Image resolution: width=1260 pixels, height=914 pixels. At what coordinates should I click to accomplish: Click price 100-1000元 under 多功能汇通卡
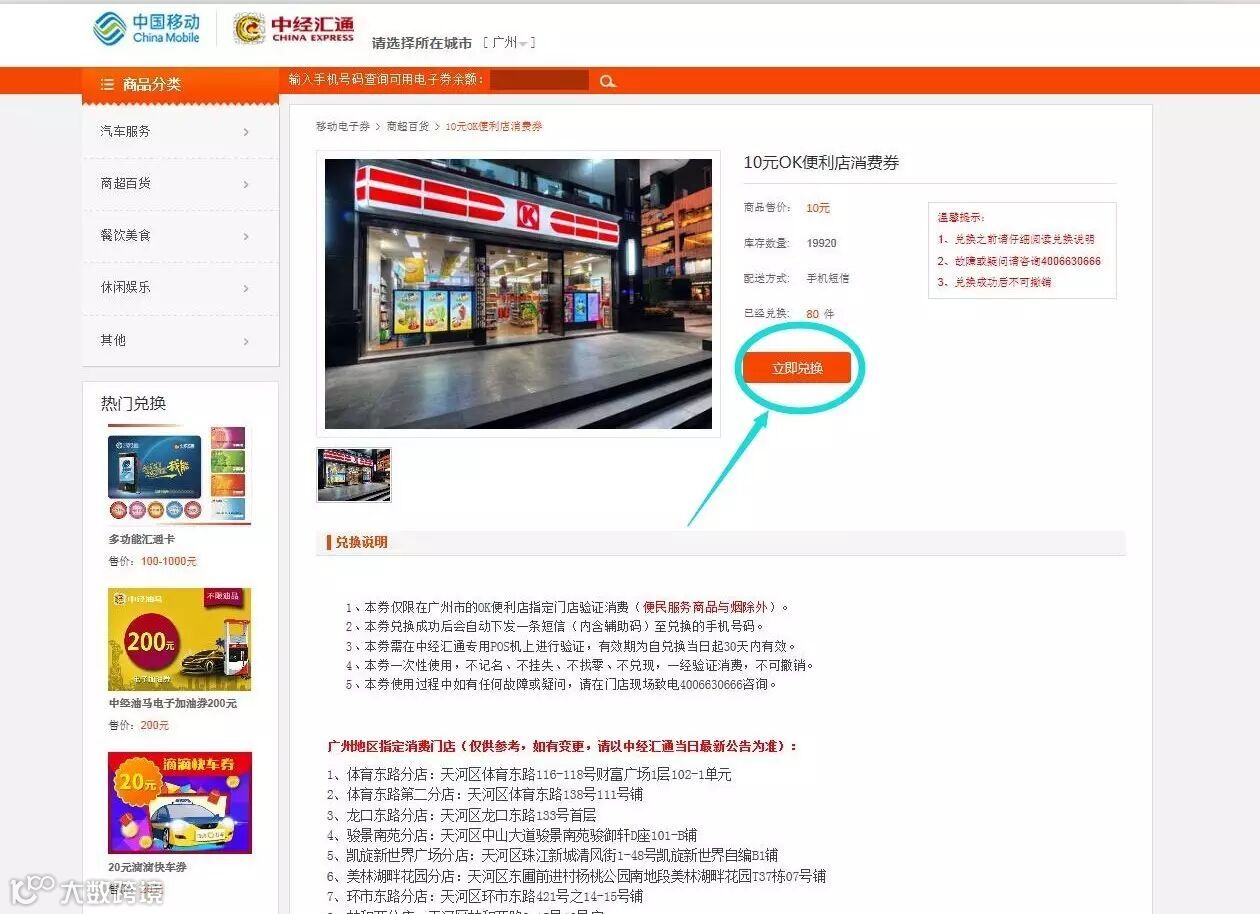169,561
